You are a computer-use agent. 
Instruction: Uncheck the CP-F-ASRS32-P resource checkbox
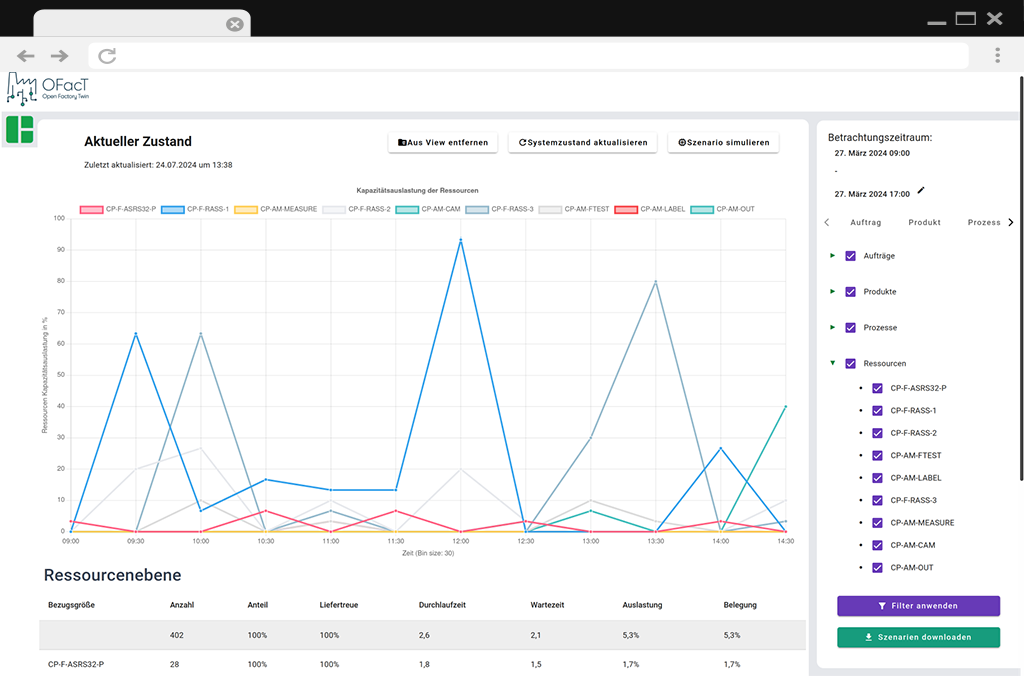[x=877, y=388]
